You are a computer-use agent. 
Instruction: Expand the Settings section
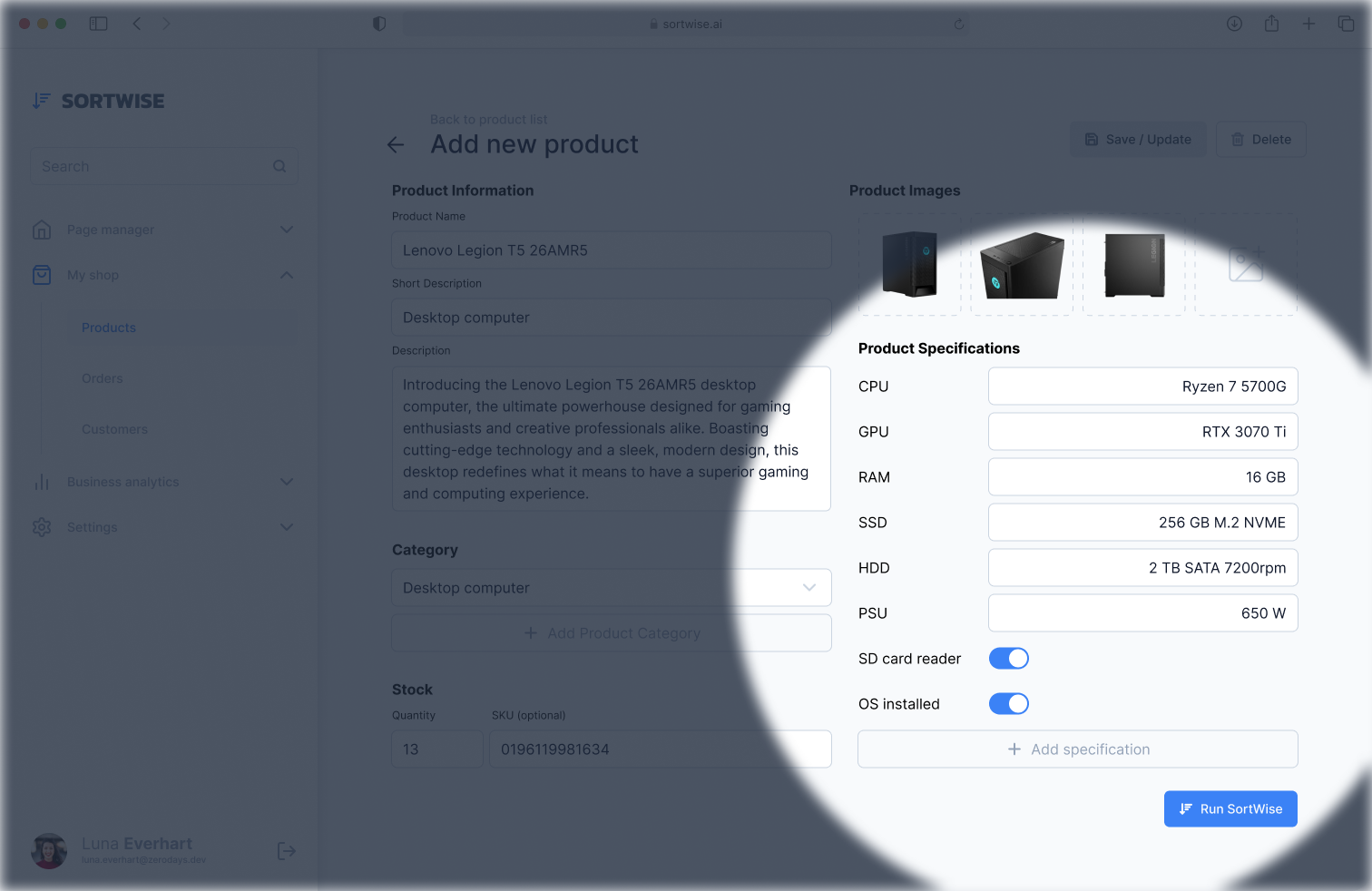click(x=287, y=527)
